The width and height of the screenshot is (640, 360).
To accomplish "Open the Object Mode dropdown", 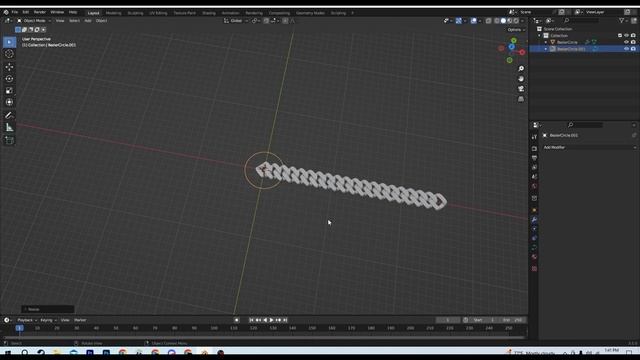I will 34,21.
